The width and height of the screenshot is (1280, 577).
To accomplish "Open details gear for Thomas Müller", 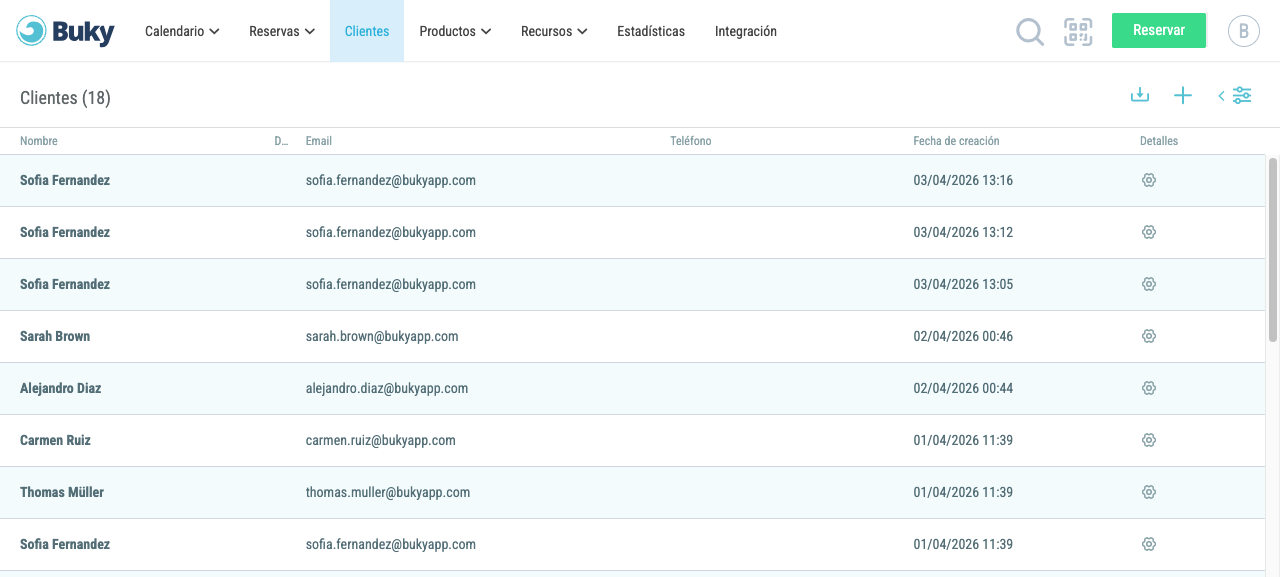I will pyautogui.click(x=1149, y=492).
